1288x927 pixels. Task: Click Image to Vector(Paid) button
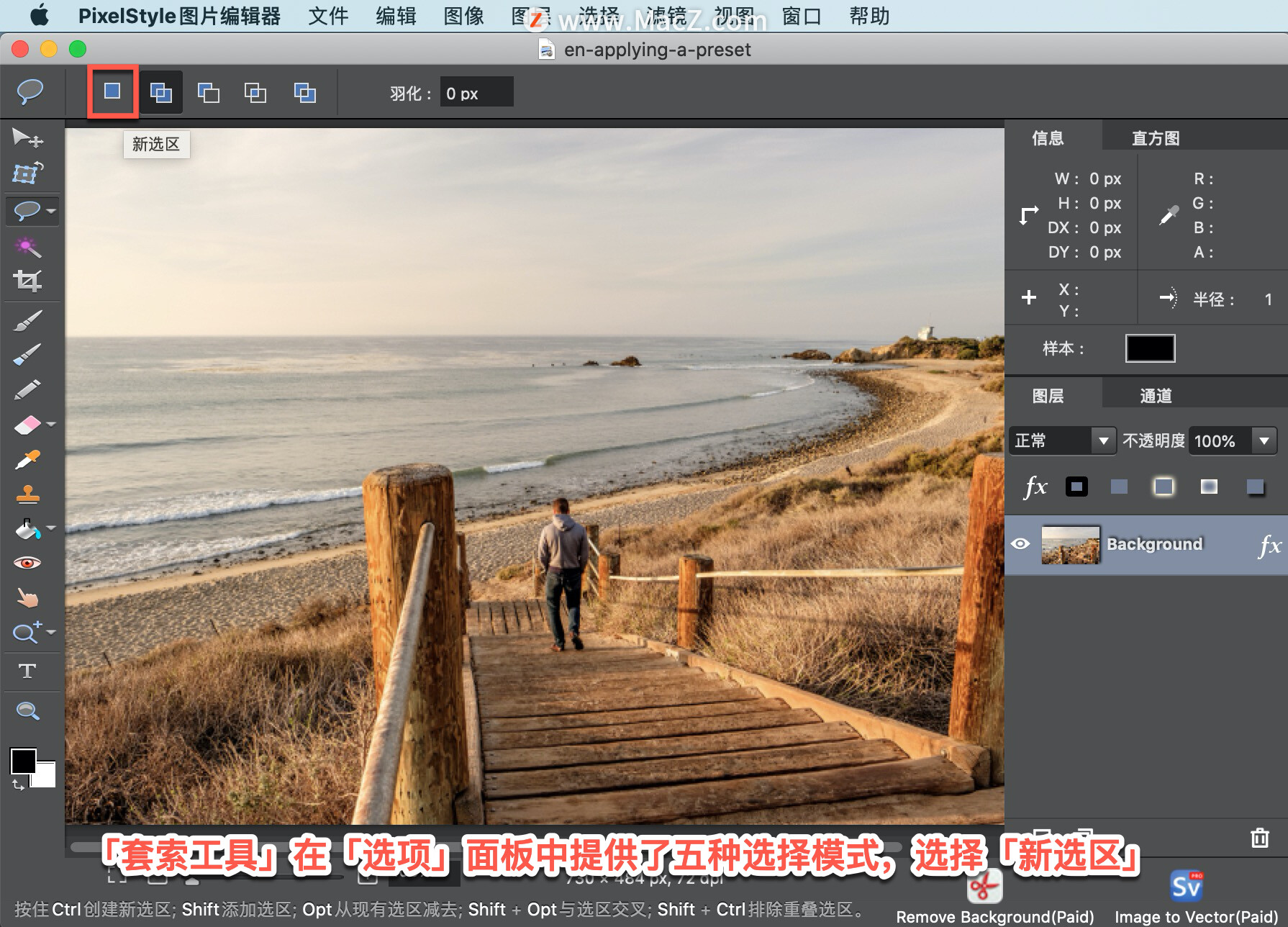click(1187, 887)
